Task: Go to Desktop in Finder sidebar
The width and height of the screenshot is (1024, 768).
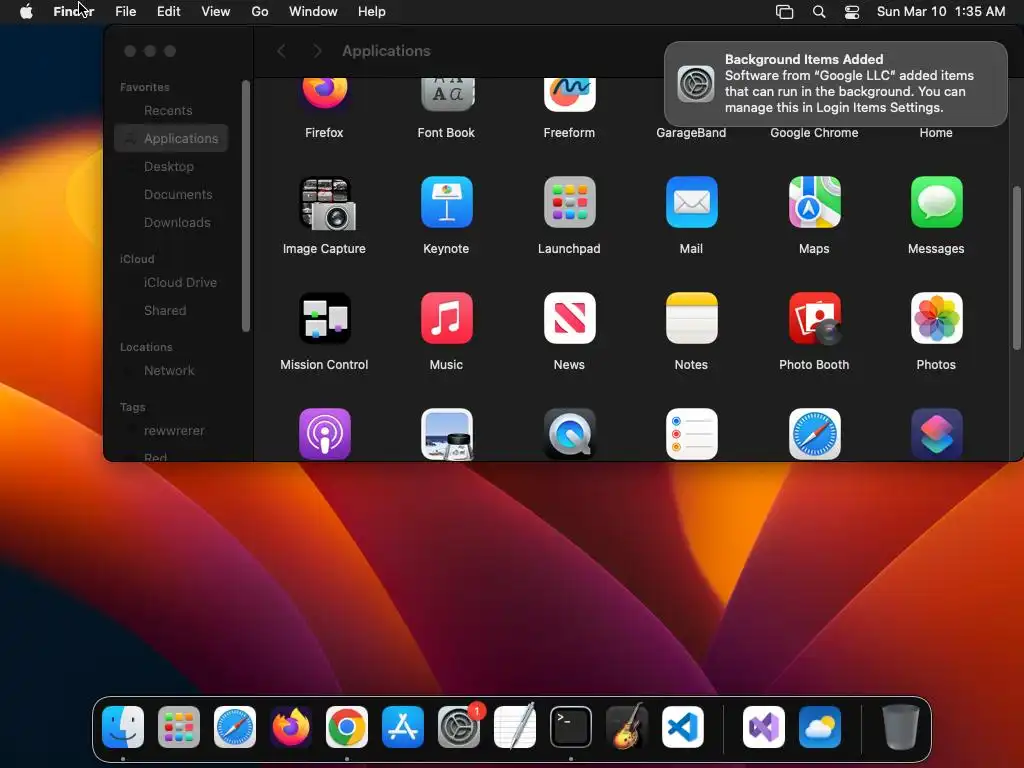Action: tap(171, 167)
